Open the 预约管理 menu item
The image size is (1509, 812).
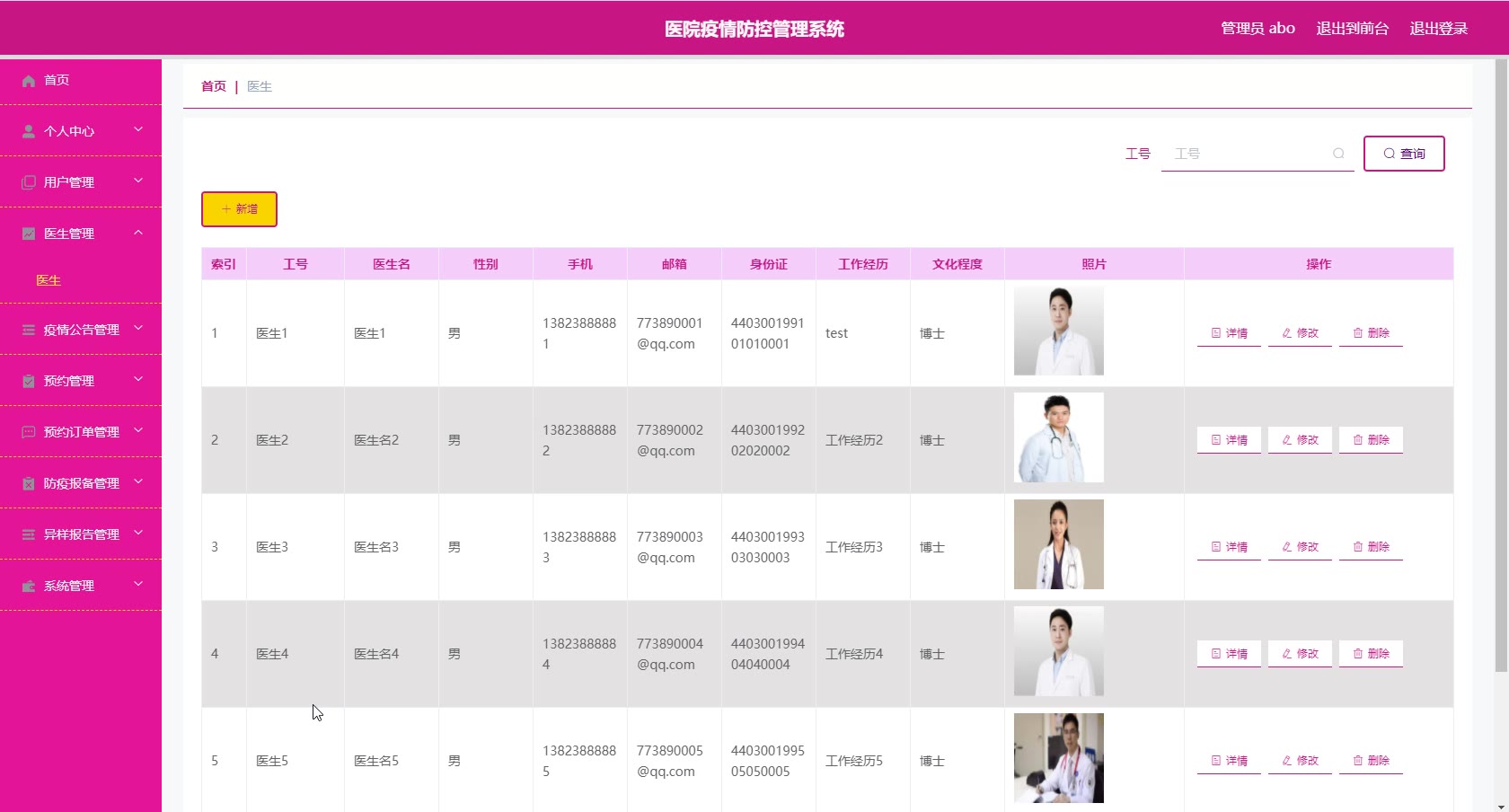81,381
